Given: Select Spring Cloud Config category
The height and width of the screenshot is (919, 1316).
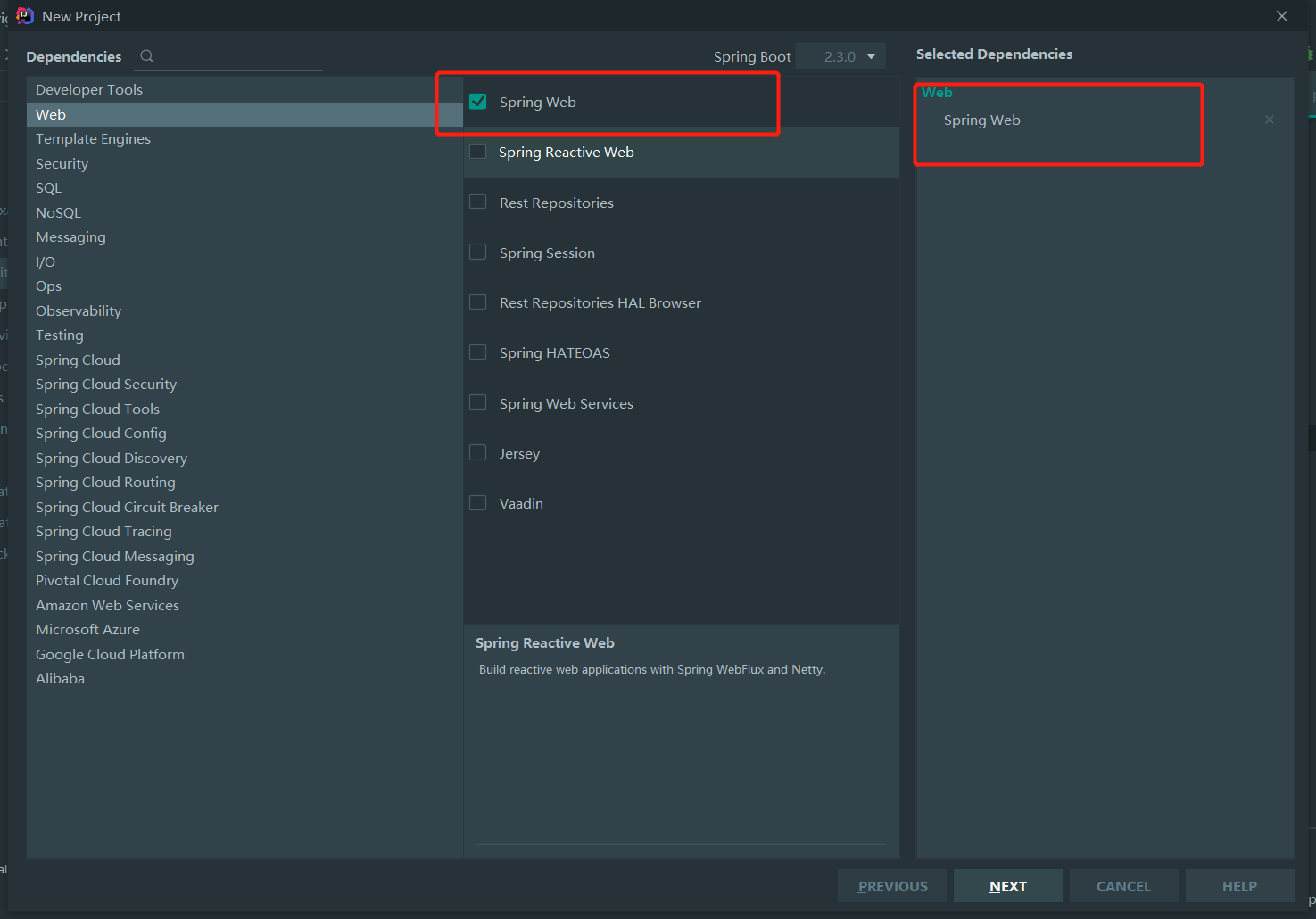Looking at the screenshot, I should [244, 433].
